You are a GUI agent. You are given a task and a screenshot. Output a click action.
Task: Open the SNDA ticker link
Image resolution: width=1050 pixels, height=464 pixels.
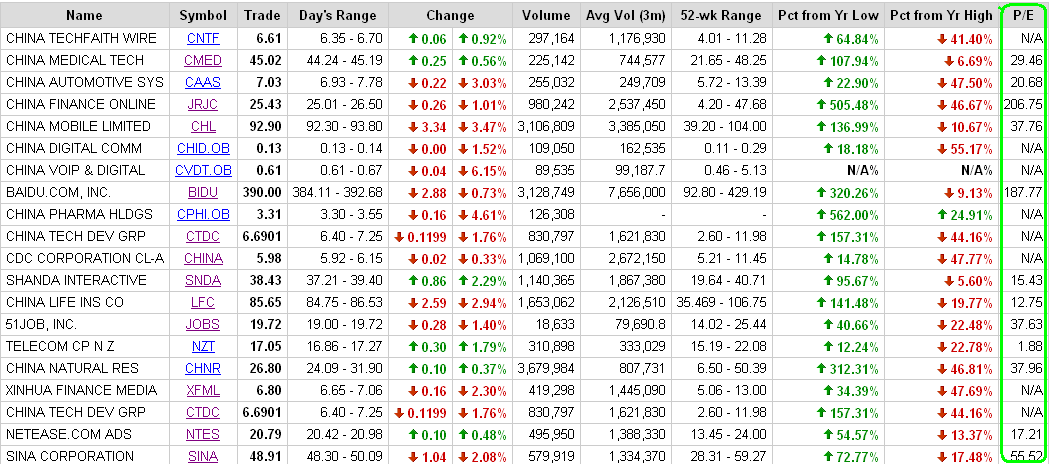tap(203, 280)
